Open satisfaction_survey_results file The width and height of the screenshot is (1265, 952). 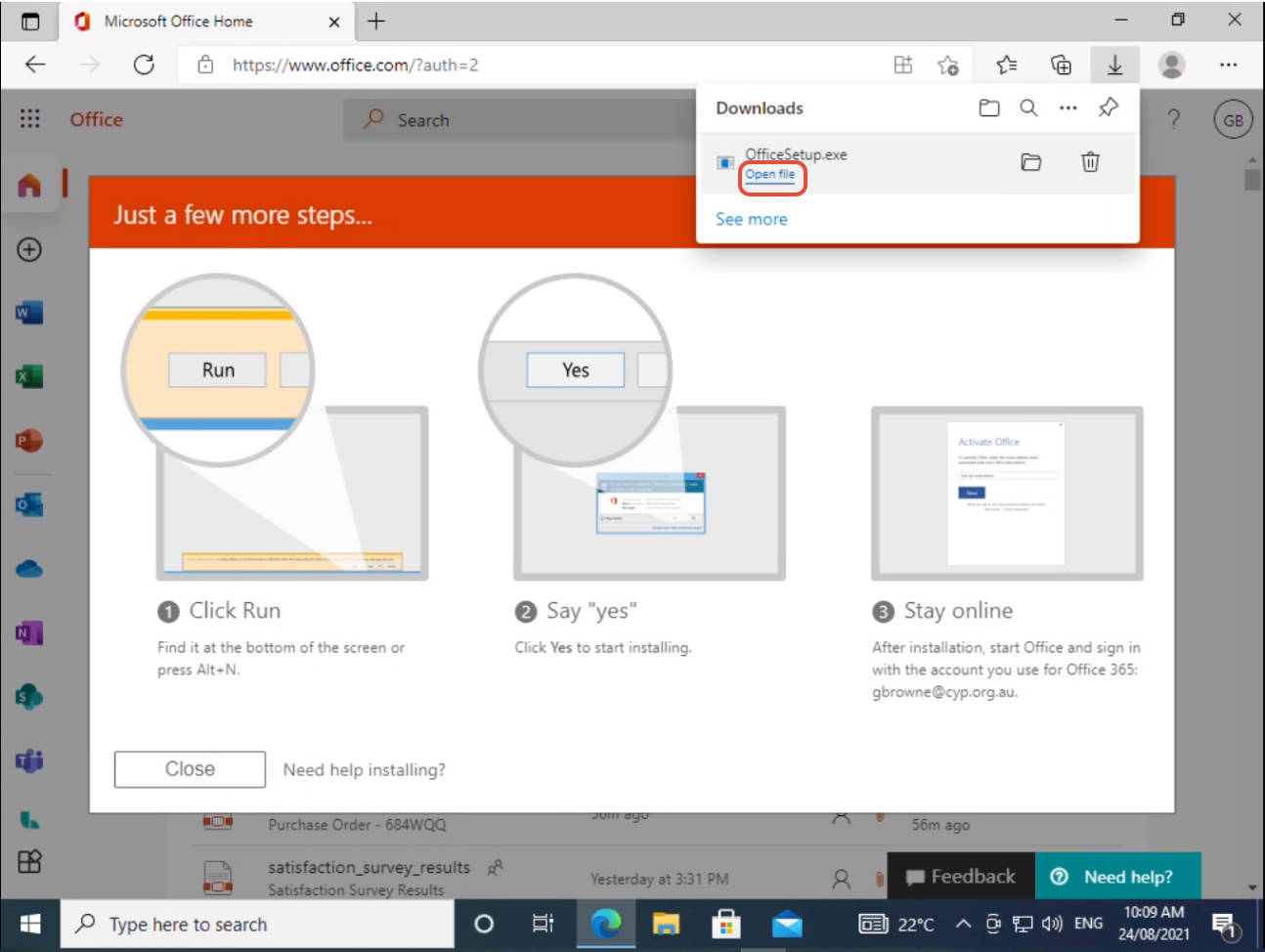(369, 867)
